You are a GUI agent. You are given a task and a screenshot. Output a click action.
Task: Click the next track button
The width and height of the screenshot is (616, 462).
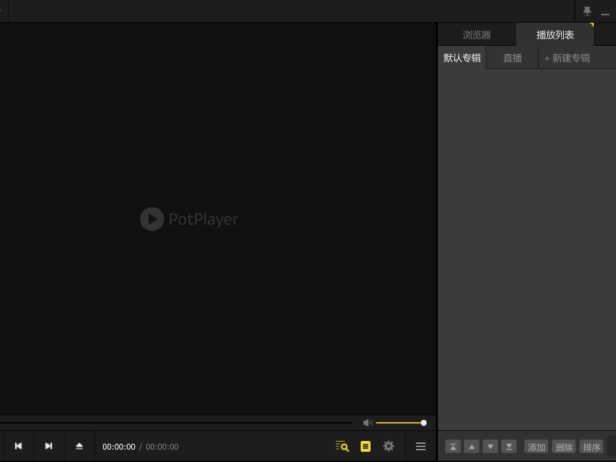click(x=48, y=446)
